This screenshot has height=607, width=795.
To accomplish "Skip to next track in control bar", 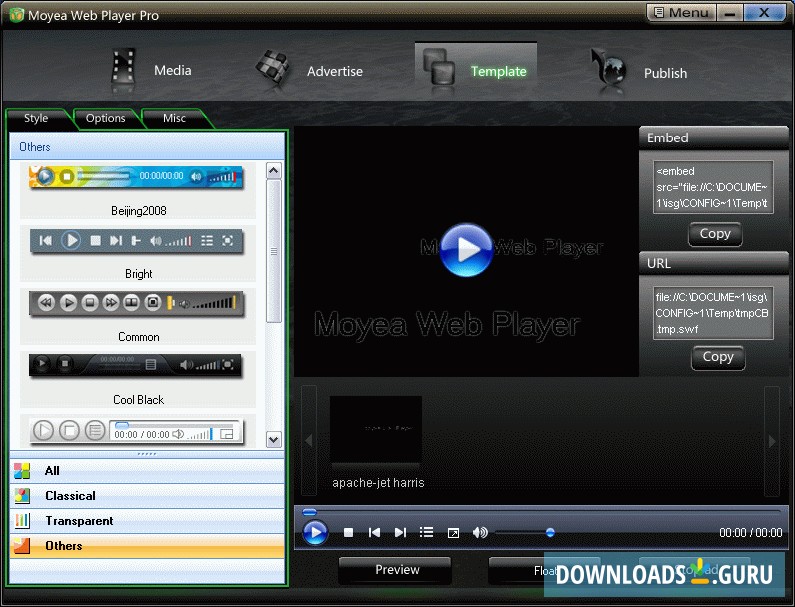I will point(400,532).
